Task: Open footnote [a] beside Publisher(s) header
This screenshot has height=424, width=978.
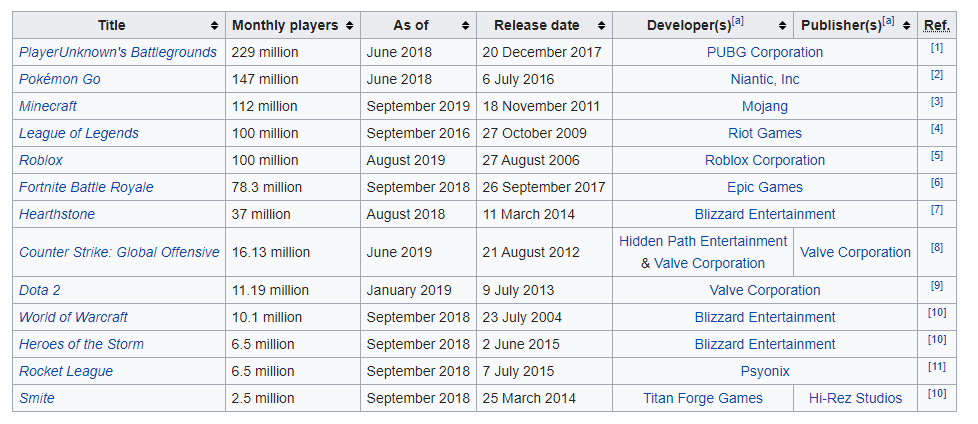Action: [888, 21]
